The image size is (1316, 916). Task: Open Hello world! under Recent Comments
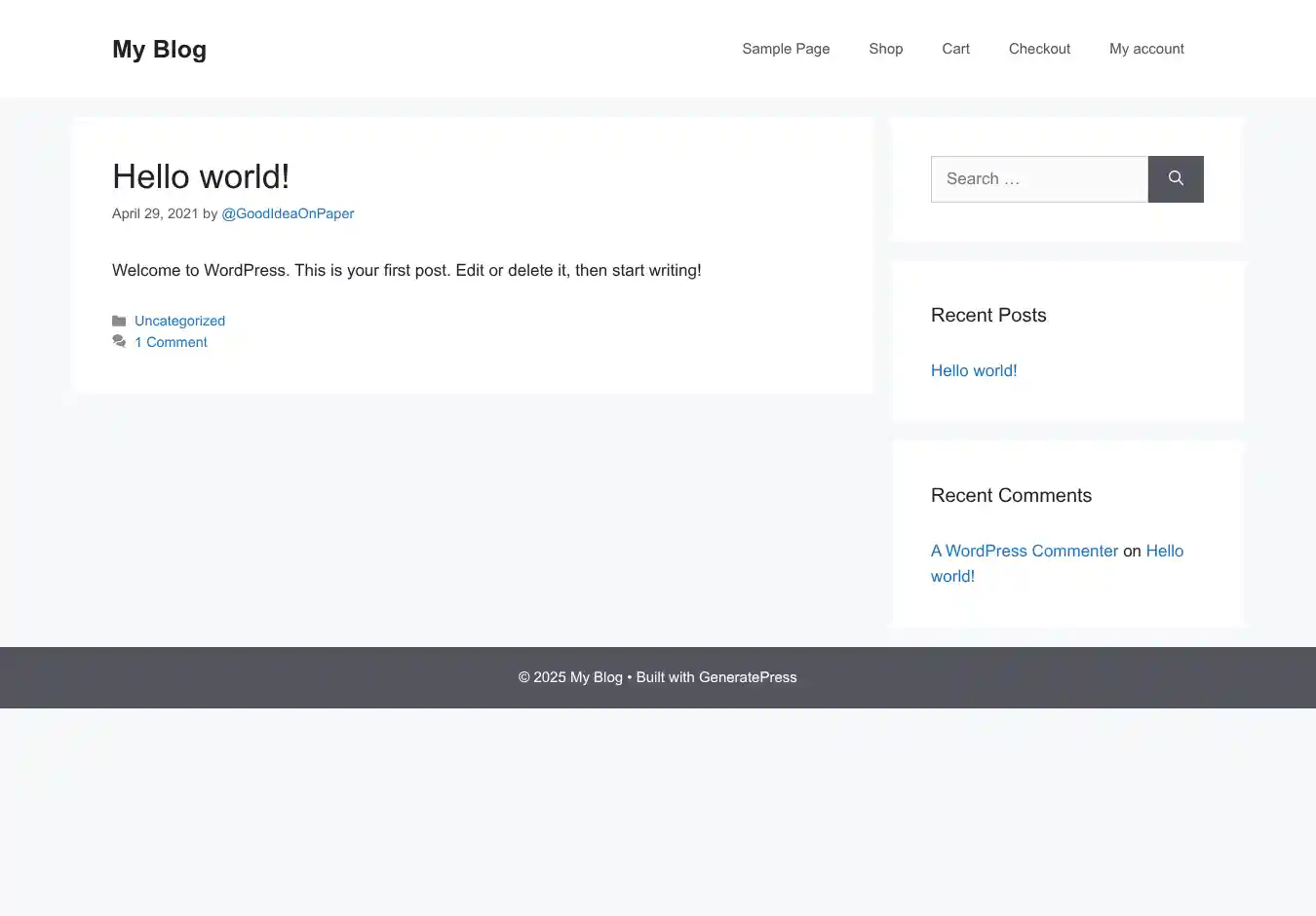coord(1164,551)
